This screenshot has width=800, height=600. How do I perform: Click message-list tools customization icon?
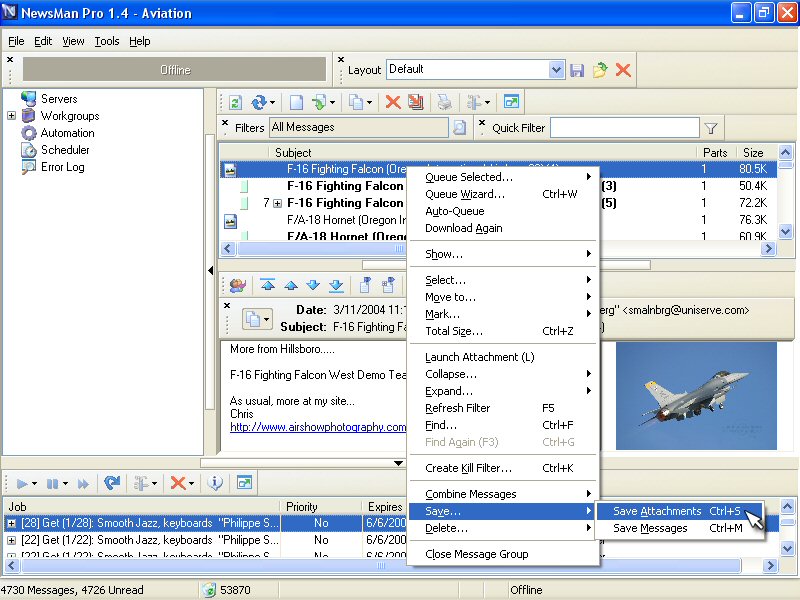(x=474, y=103)
